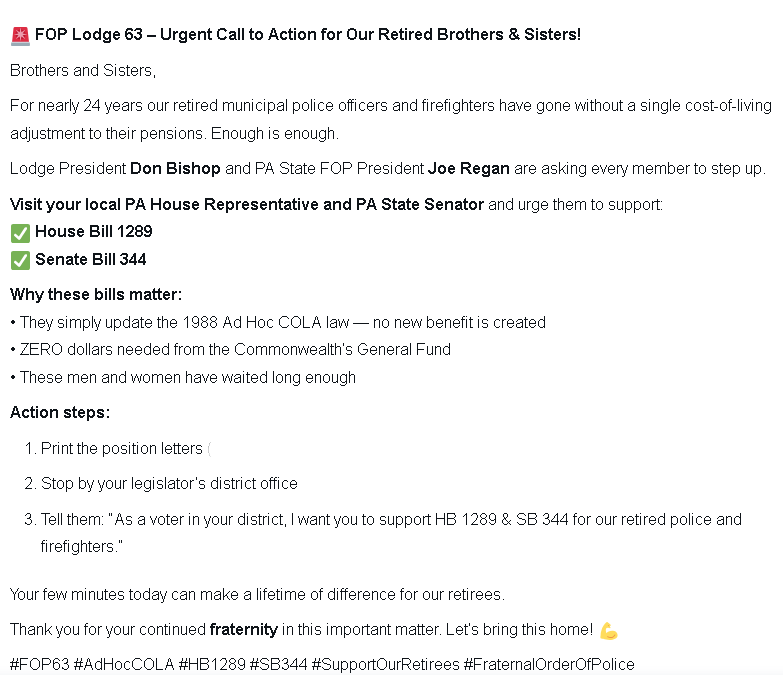Viewport: 783px width, 675px height.
Task: Click the bold name Joe Regan
Action: tap(468, 169)
